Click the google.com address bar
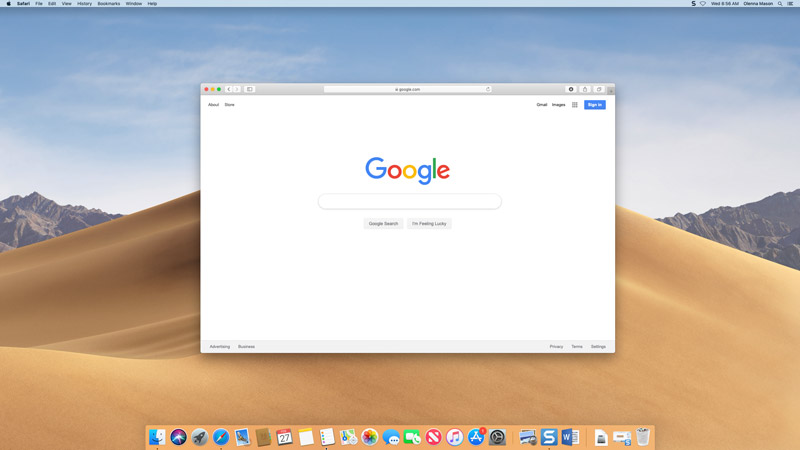The height and width of the screenshot is (450, 800). 408,89
